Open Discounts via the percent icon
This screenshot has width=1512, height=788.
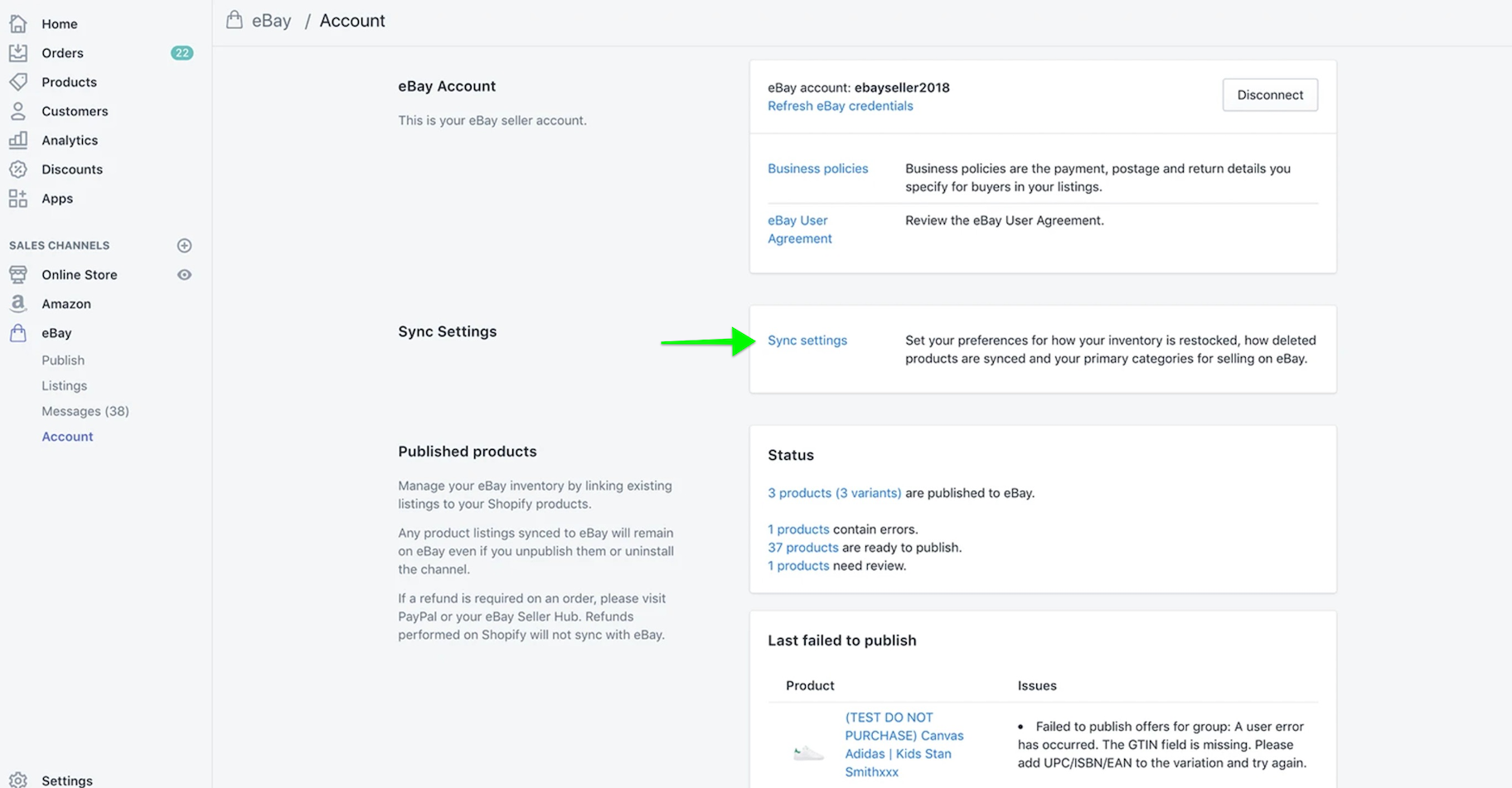(19, 169)
